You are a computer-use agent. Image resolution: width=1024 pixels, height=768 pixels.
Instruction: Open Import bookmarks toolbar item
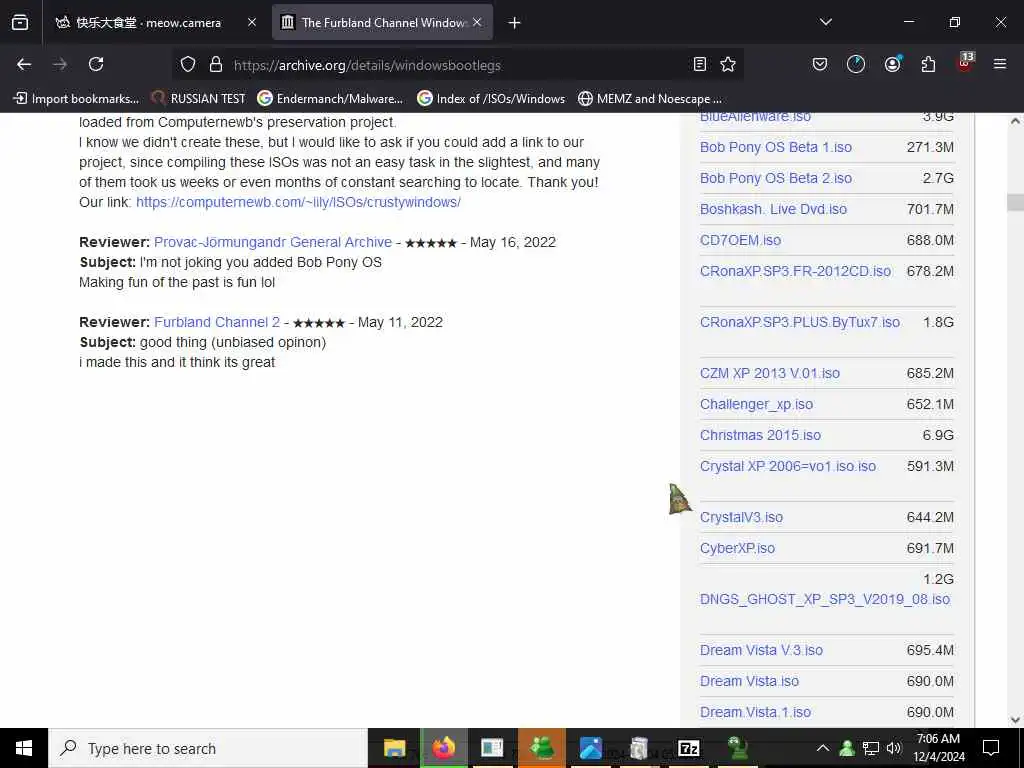coord(76,99)
